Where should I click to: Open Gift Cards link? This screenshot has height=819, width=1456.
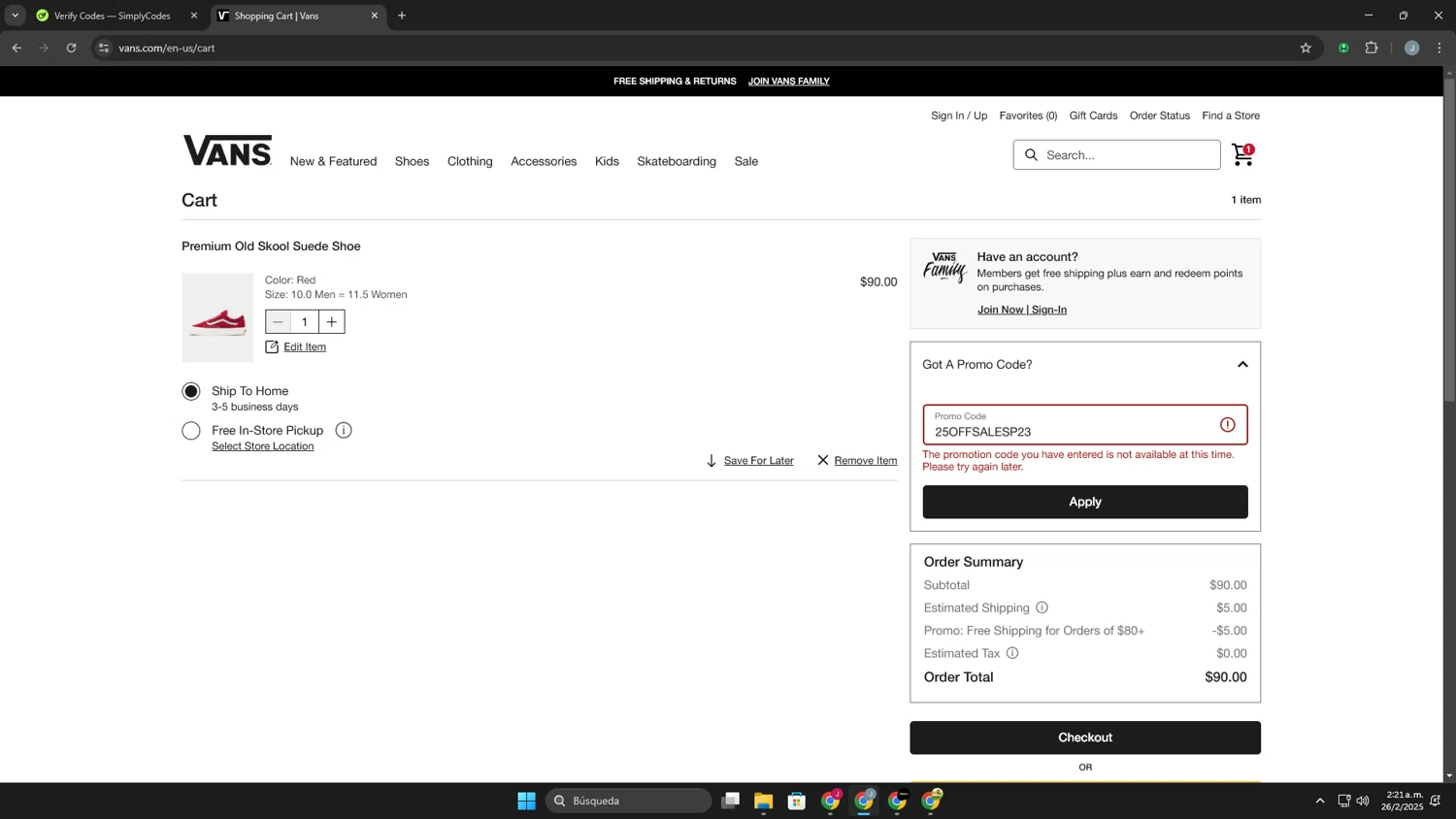(x=1093, y=115)
